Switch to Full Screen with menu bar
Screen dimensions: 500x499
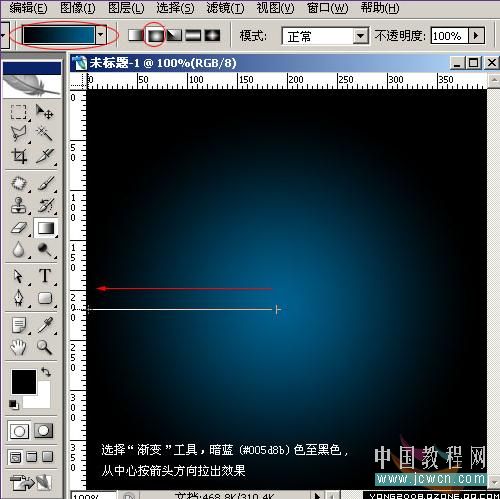(x=32, y=457)
